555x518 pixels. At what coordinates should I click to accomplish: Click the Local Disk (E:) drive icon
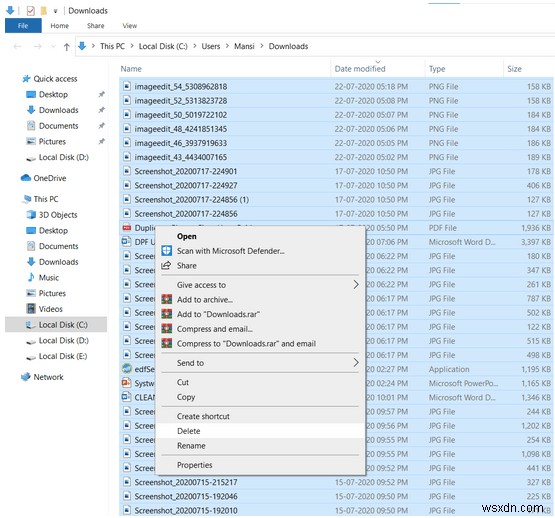pos(31,357)
